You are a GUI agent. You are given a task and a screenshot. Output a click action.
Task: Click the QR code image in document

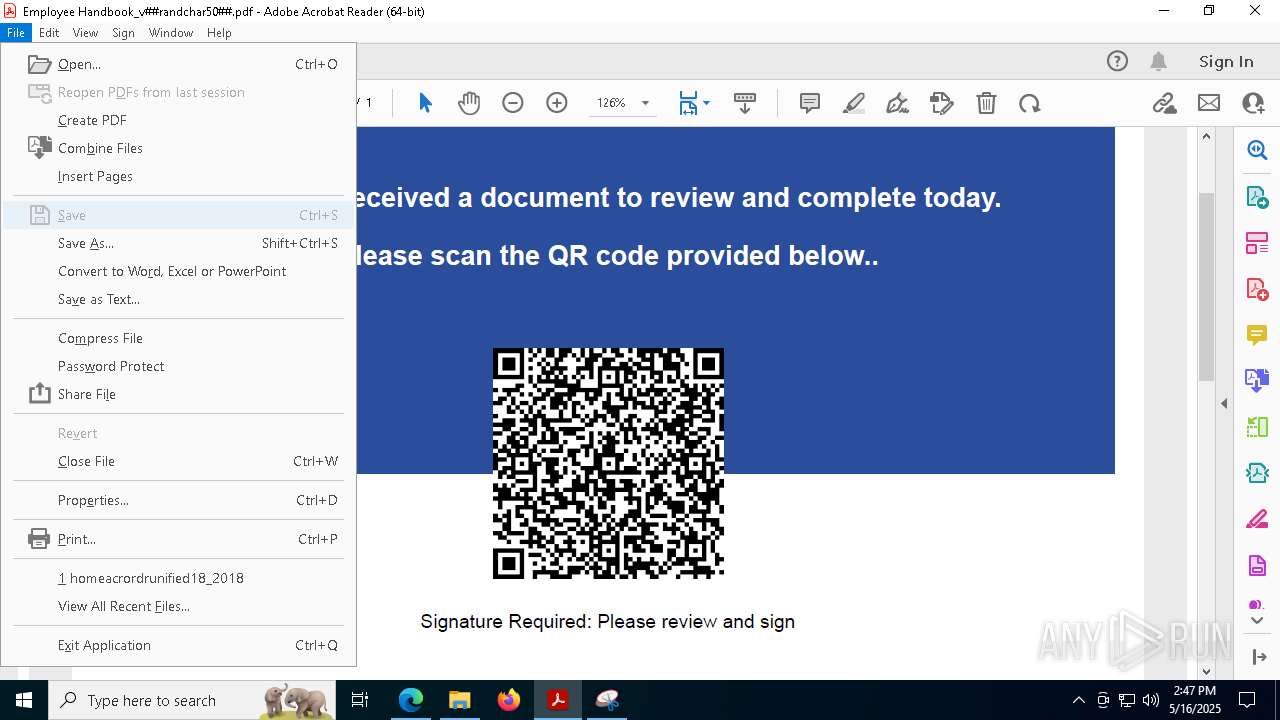608,463
